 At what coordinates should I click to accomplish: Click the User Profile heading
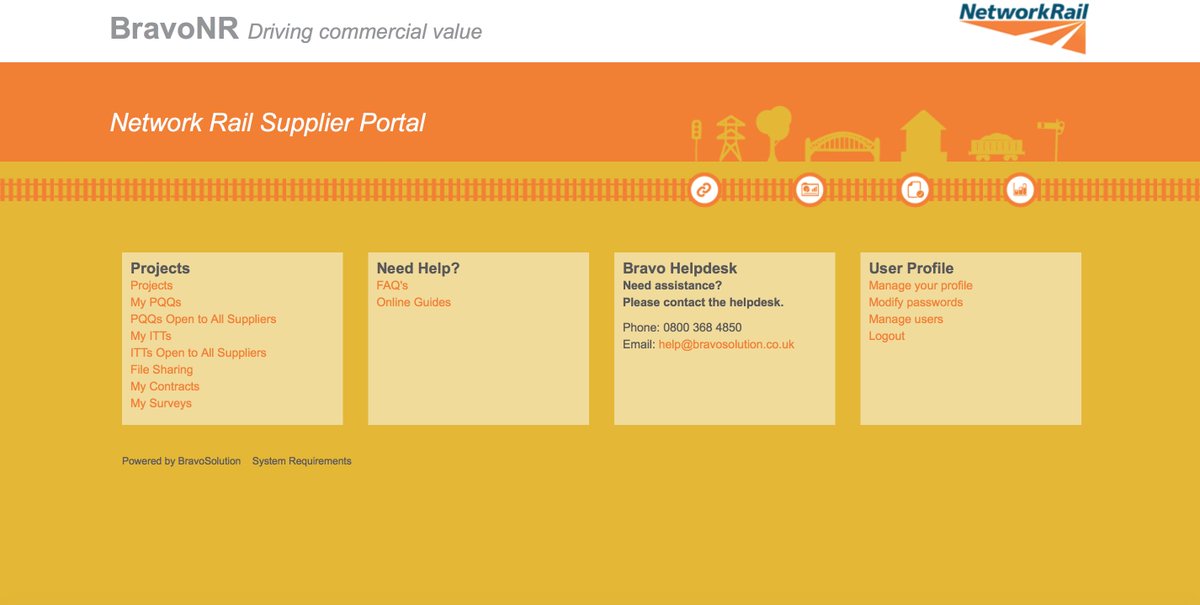(911, 269)
